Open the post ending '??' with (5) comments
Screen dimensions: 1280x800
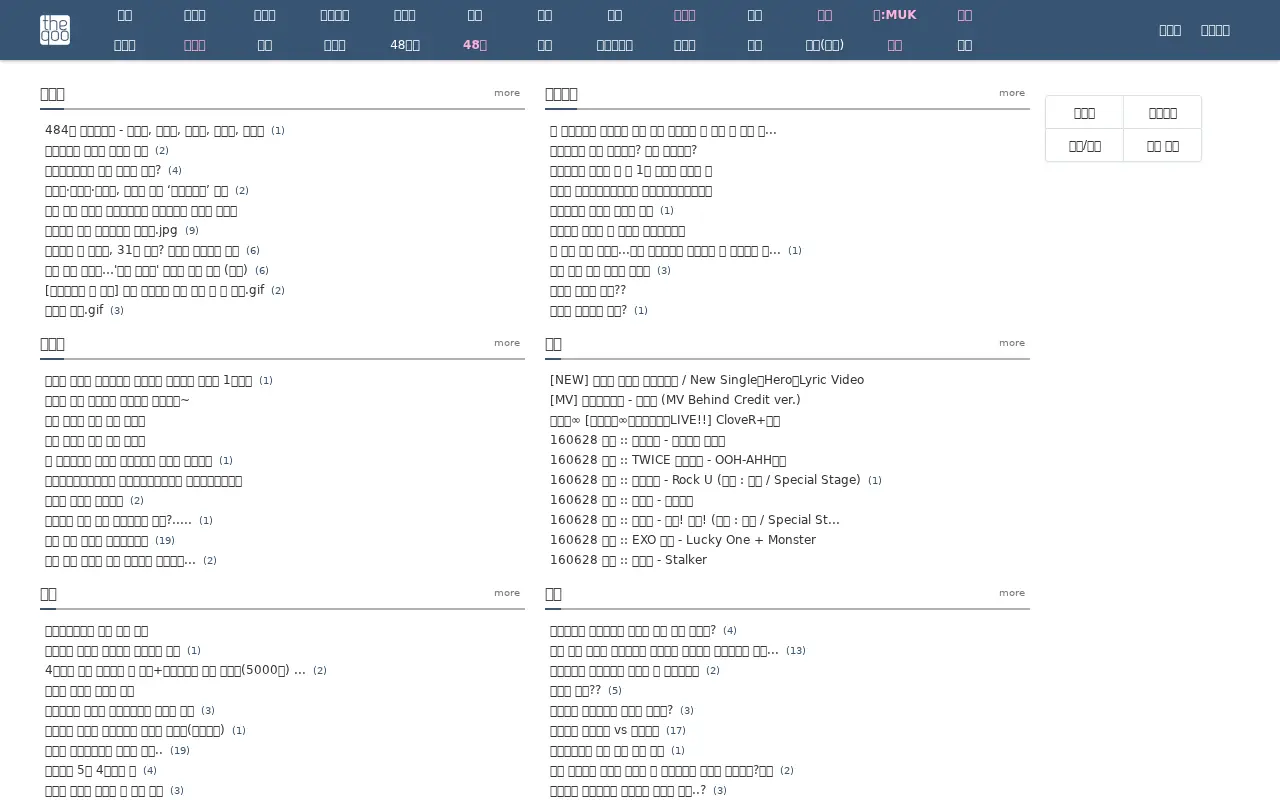pos(575,690)
